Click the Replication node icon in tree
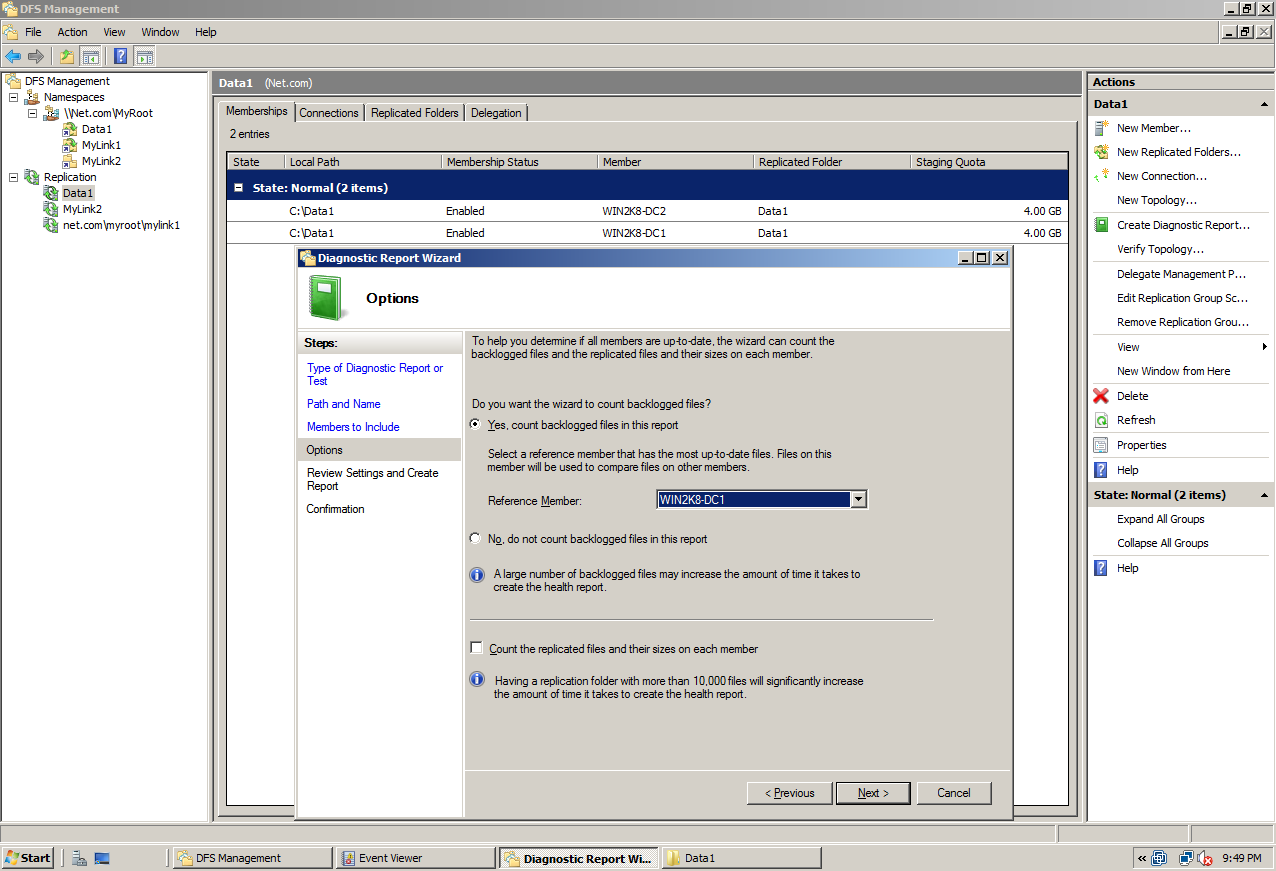The width and height of the screenshot is (1276, 871). [33, 177]
